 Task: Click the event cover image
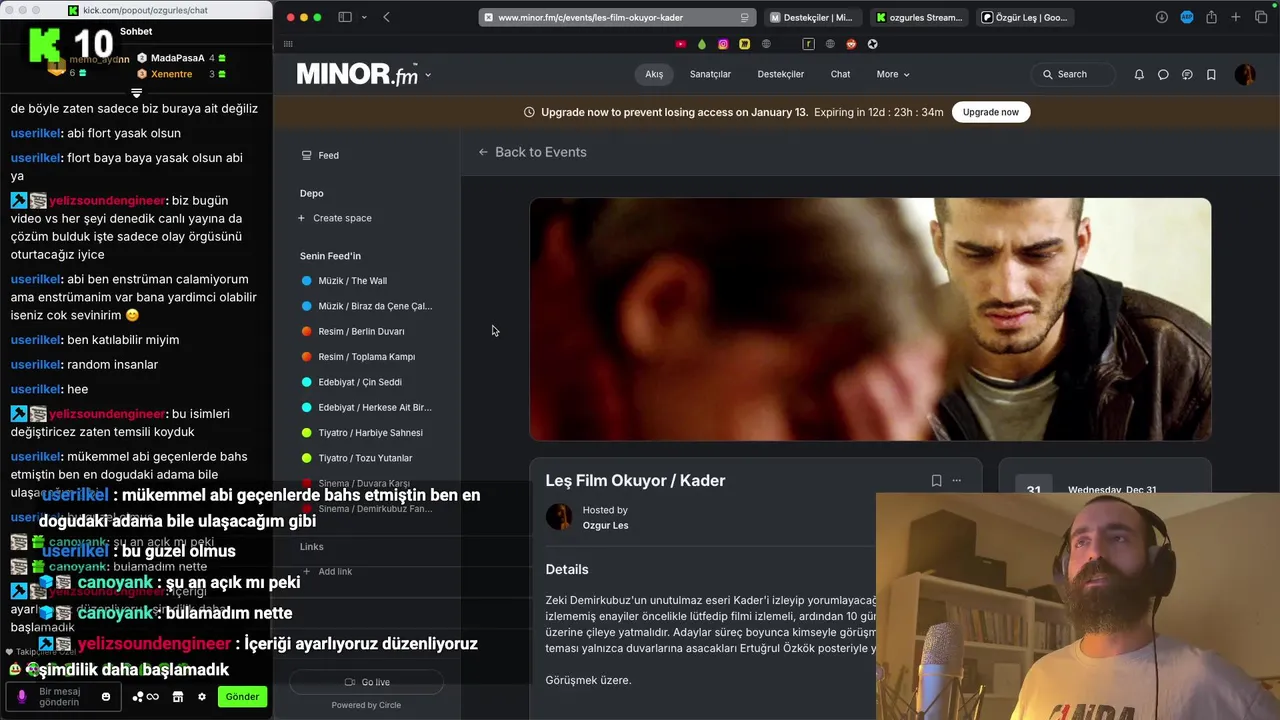click(870, 319)
